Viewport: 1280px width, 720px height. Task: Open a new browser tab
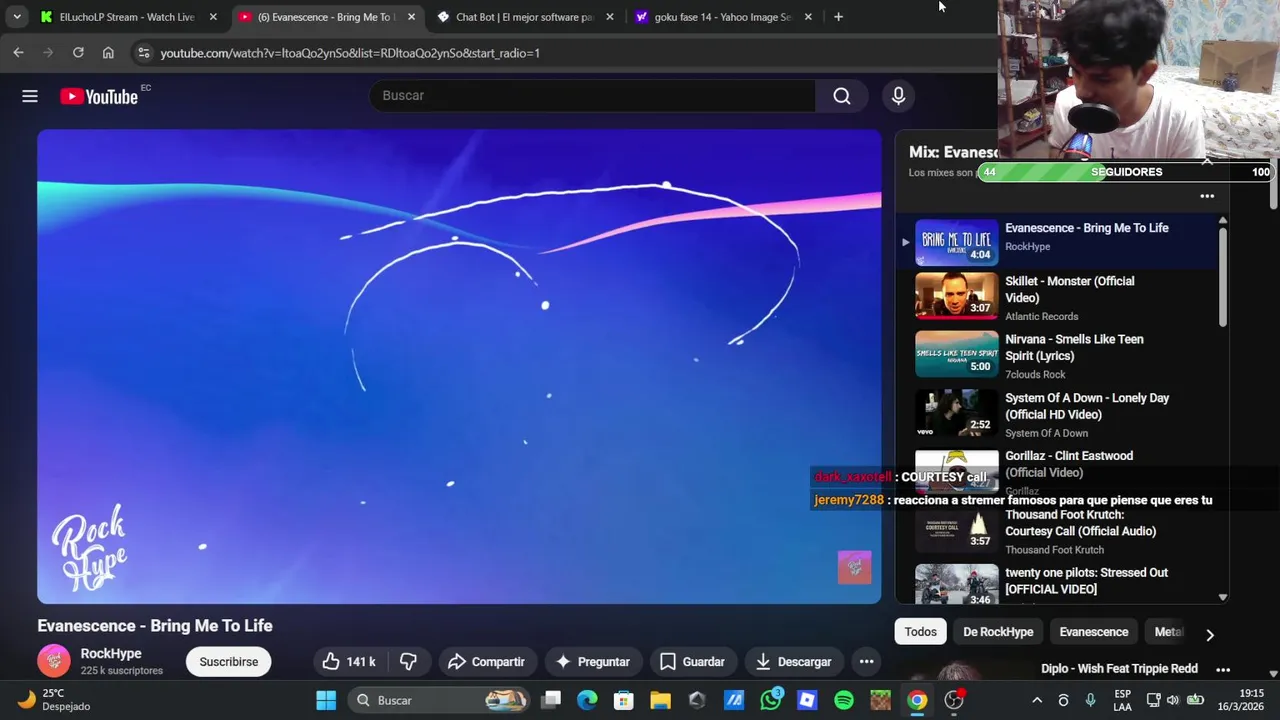click(838, 17)
